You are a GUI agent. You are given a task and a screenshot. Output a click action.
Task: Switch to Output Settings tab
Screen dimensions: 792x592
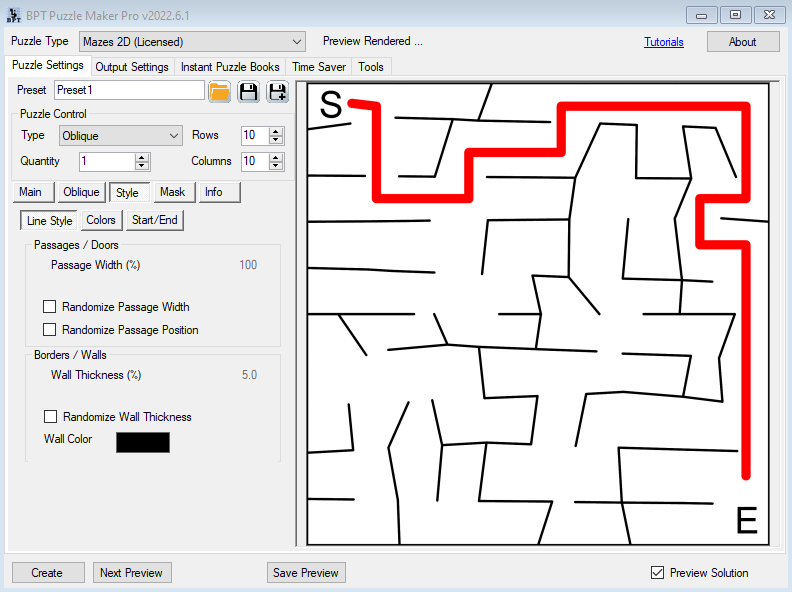click(132, 67)
